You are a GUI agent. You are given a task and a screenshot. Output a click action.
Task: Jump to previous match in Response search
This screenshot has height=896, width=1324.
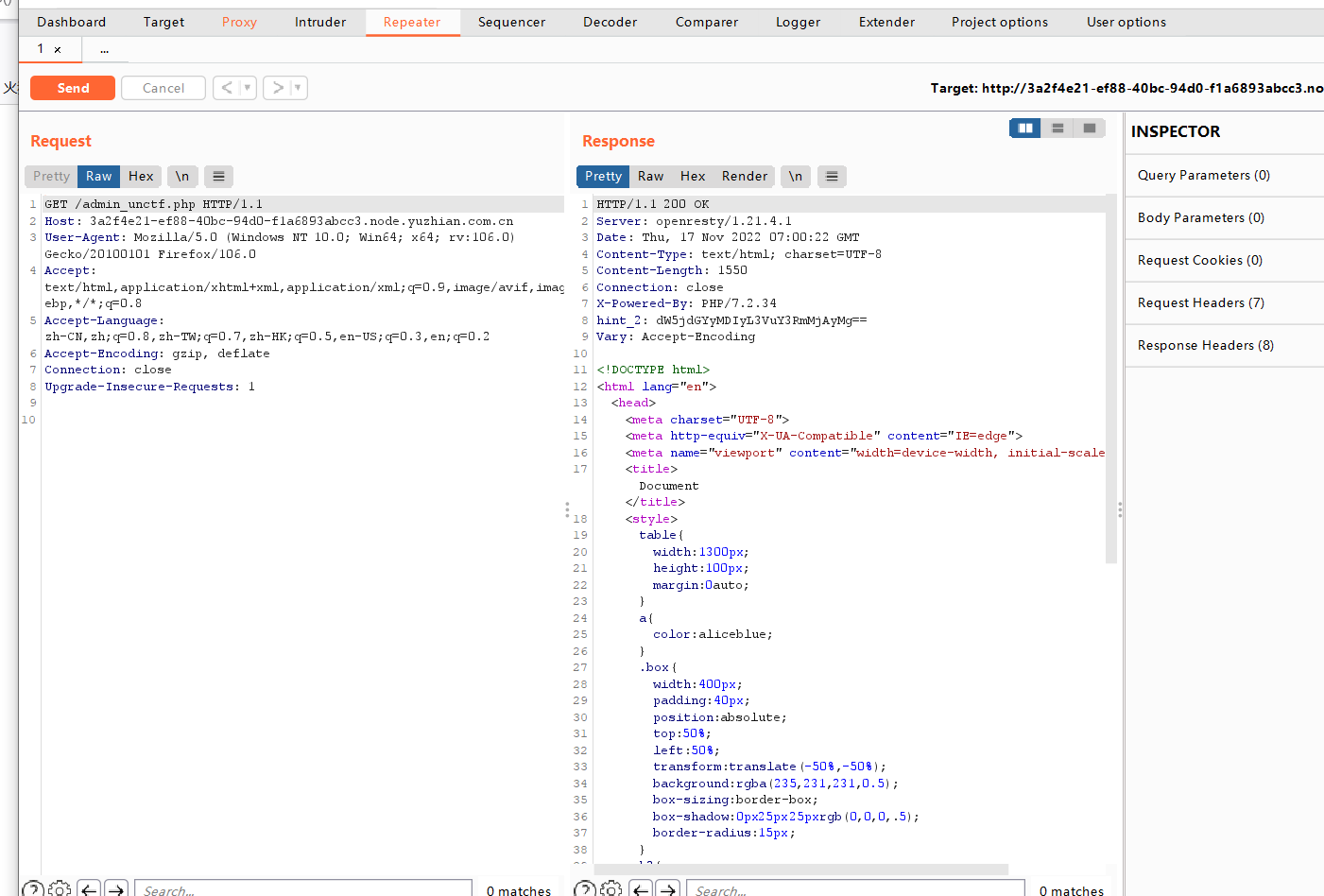[x=641, y=889]
